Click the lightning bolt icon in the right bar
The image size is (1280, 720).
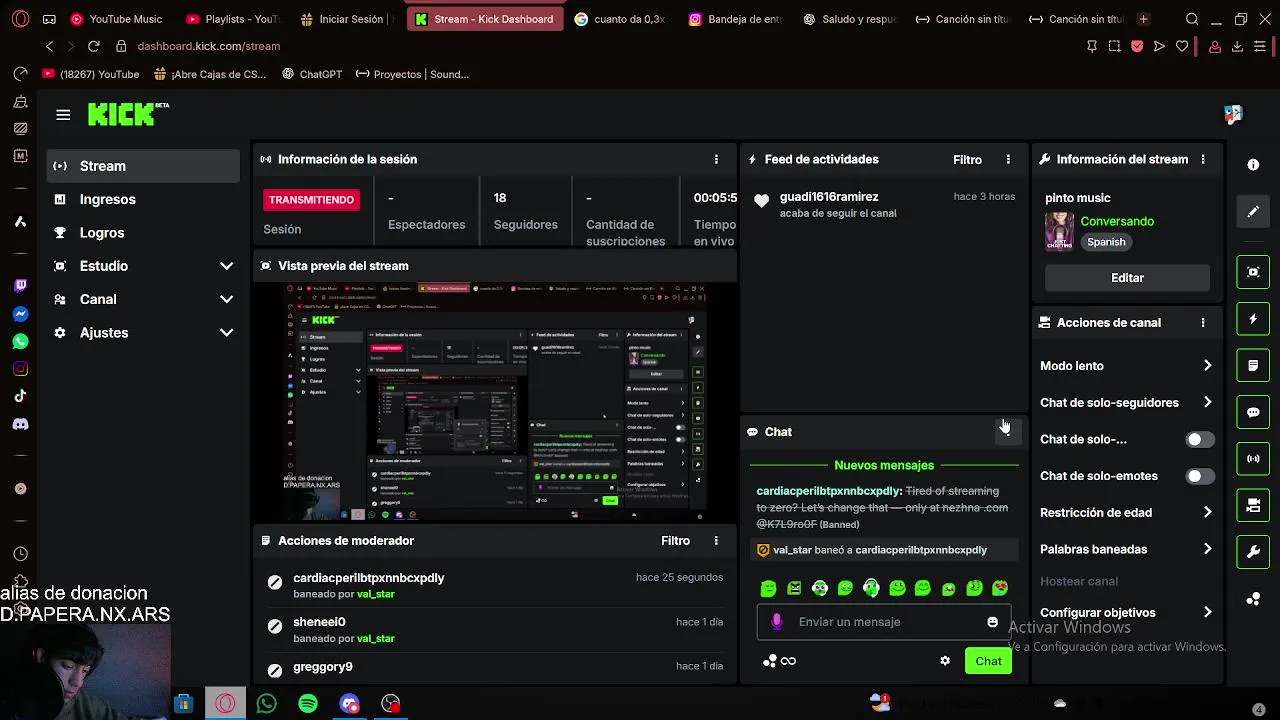[x=1253, y=319]
